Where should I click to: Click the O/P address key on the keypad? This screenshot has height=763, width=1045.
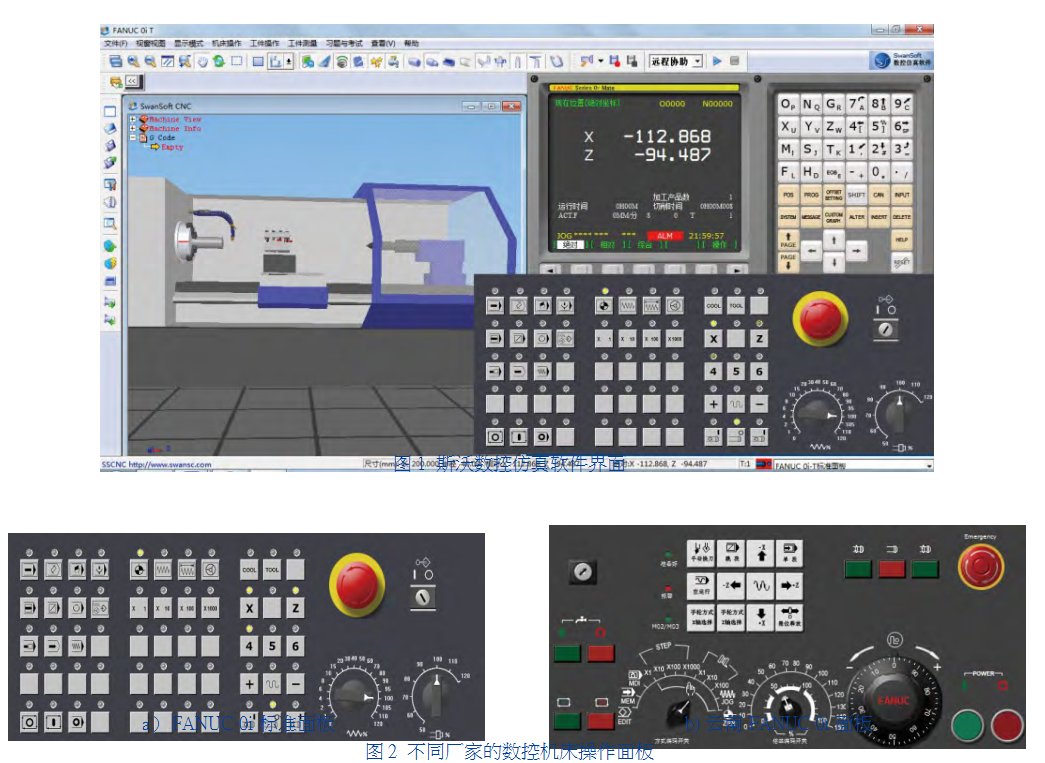tap(788, 105)
